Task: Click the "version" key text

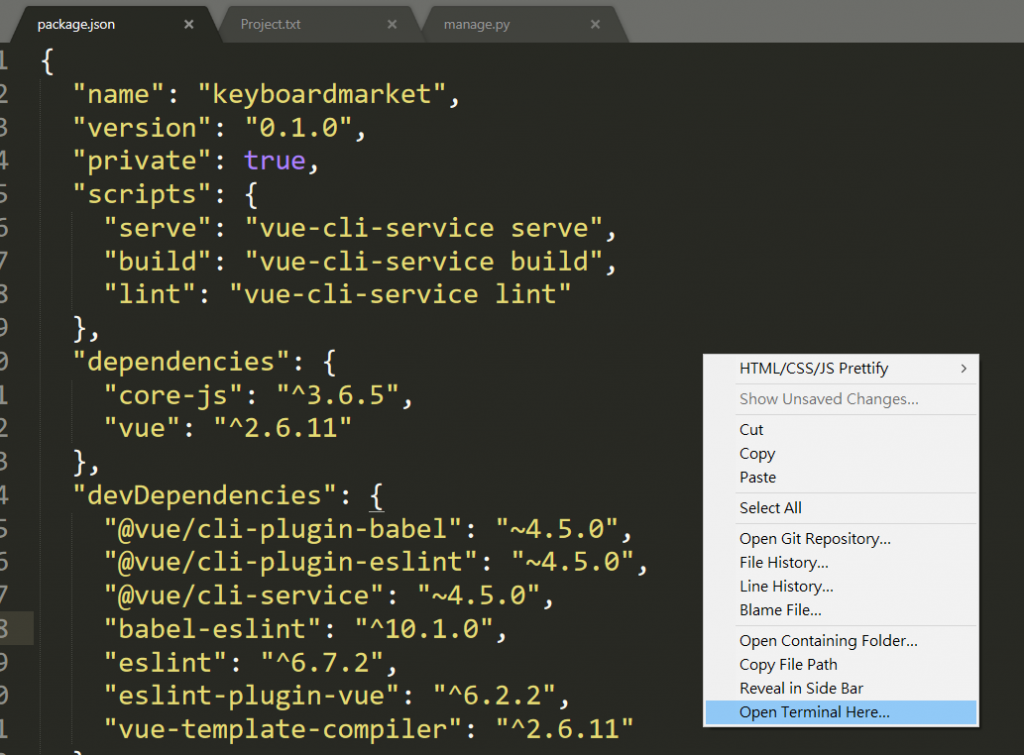Action: pos(142,127)
